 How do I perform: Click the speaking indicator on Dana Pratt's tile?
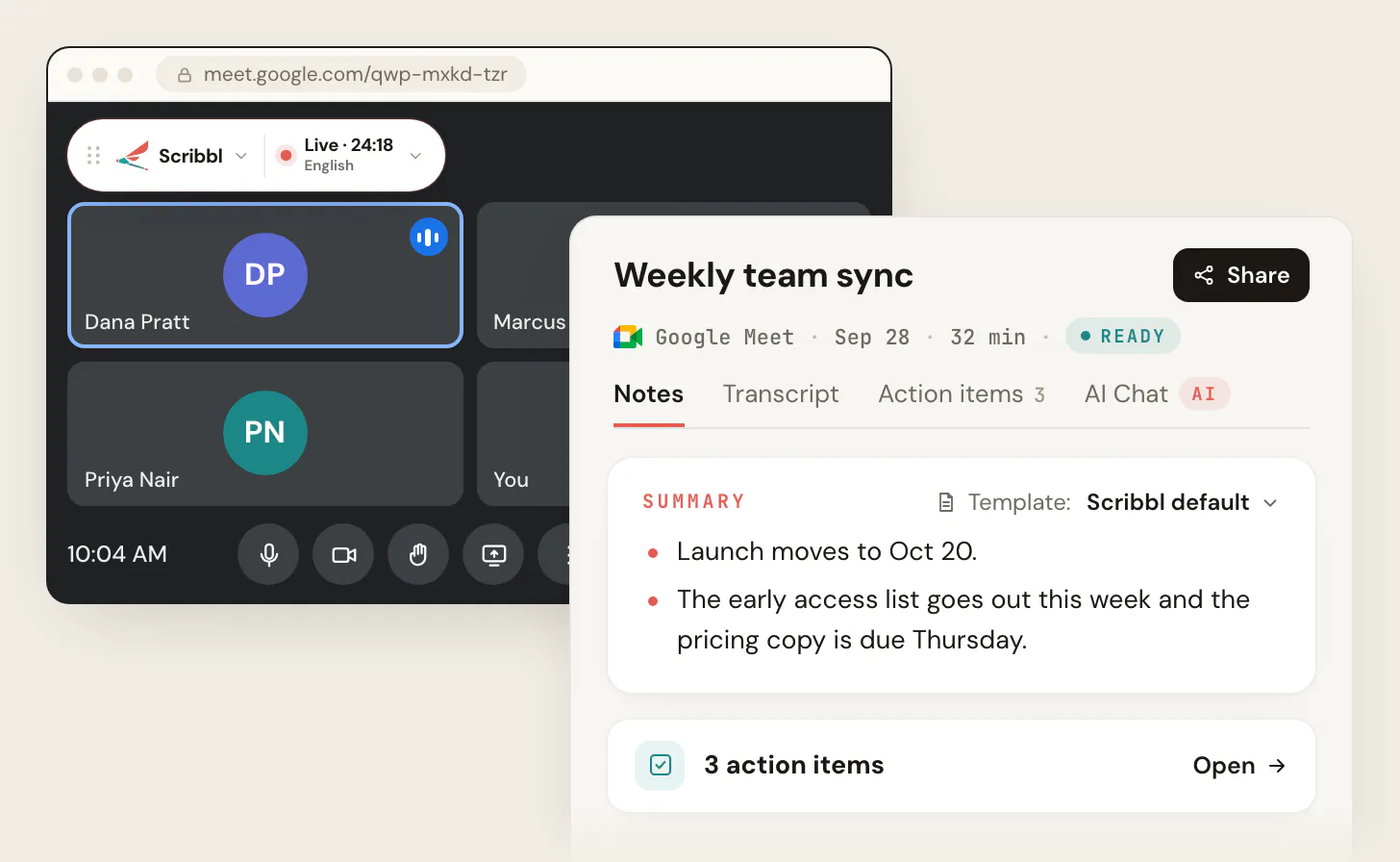point(429,237)
